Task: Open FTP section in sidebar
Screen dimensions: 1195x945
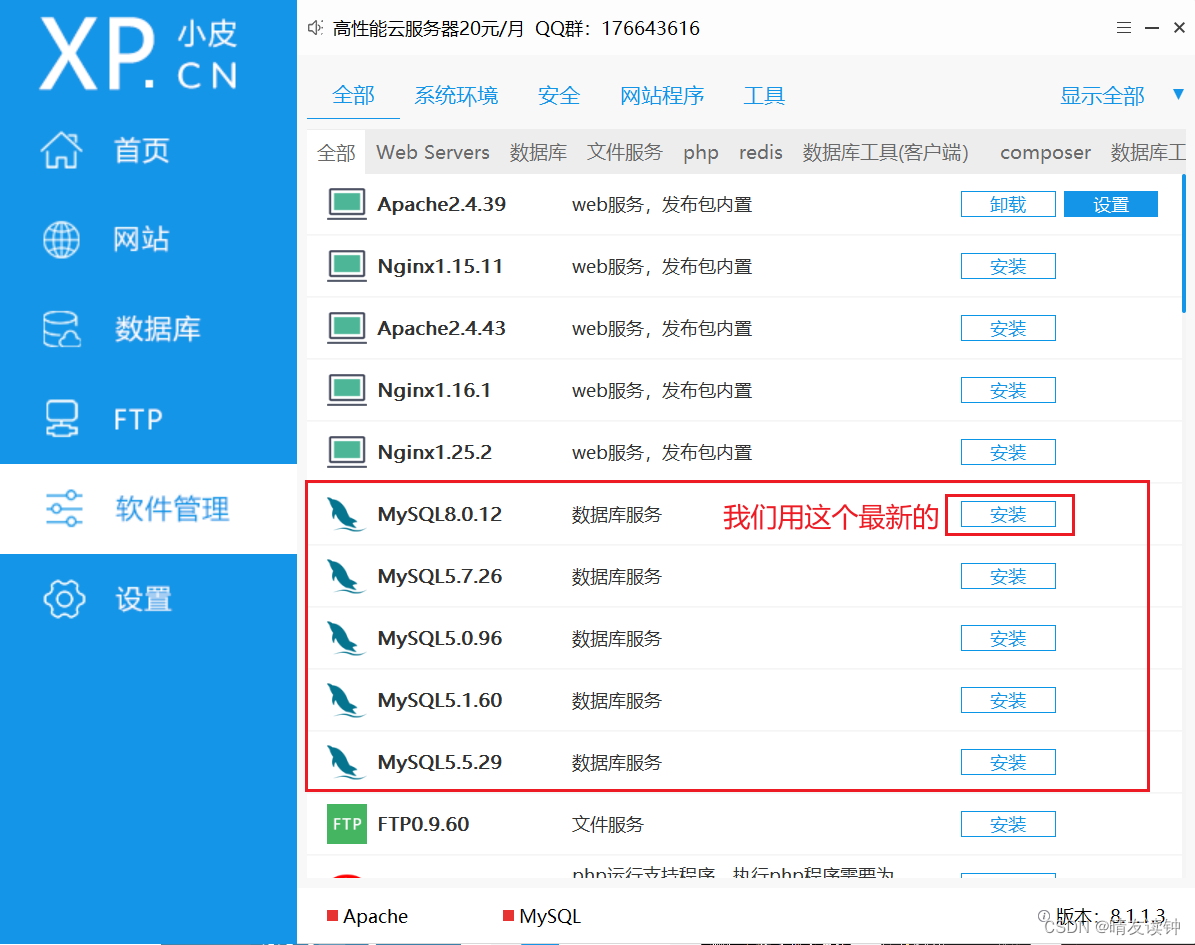Action: (138, 419)
